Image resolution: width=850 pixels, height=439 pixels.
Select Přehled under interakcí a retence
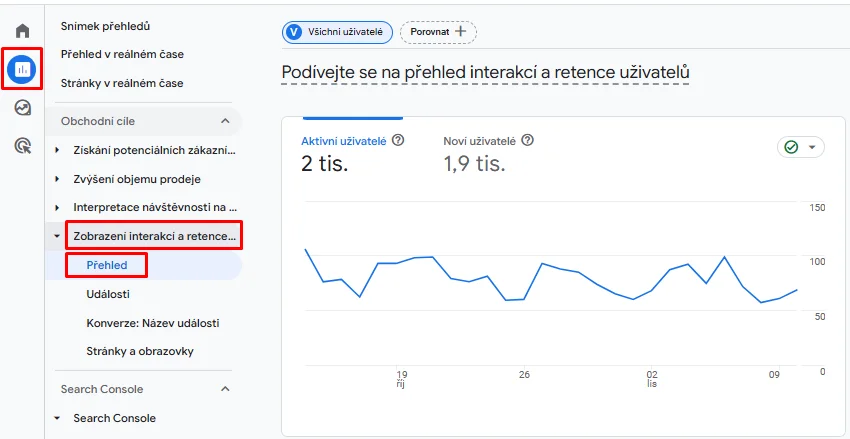tap(107, 265)
